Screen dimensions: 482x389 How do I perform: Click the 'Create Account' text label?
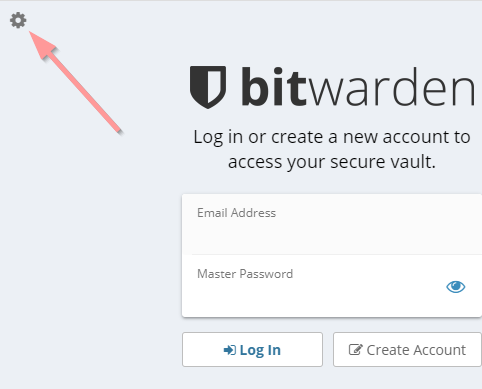click(416, 350)
